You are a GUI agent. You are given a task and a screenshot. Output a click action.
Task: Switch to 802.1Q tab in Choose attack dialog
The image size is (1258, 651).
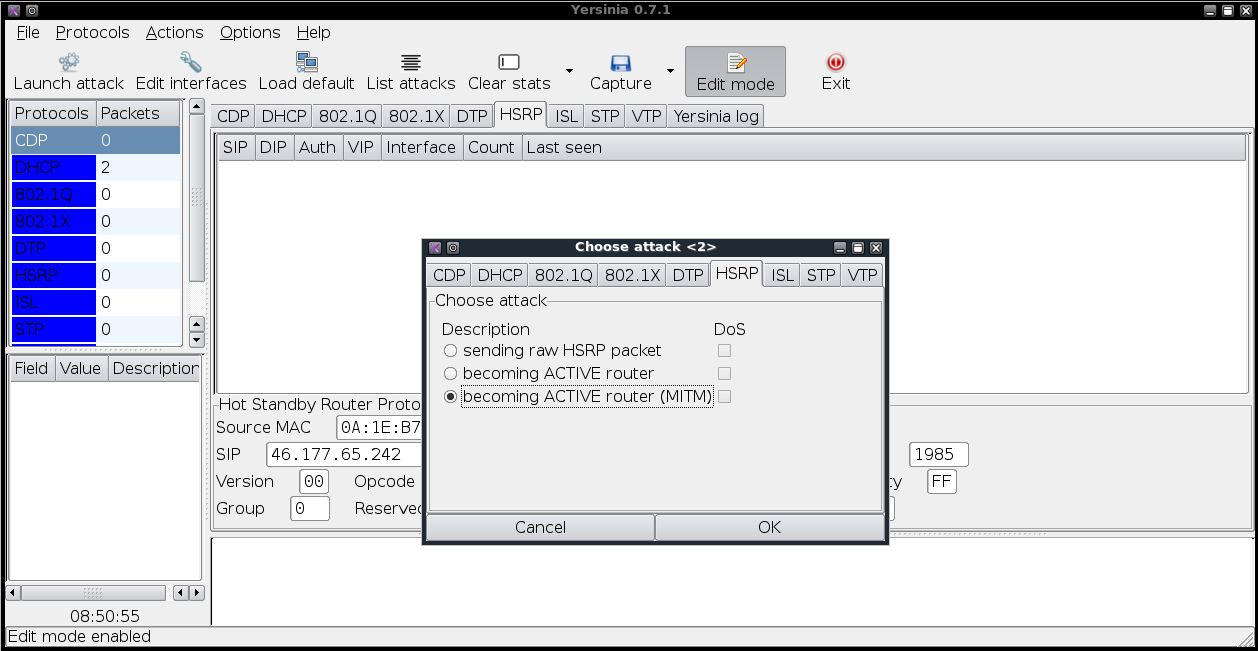(564, 275)
